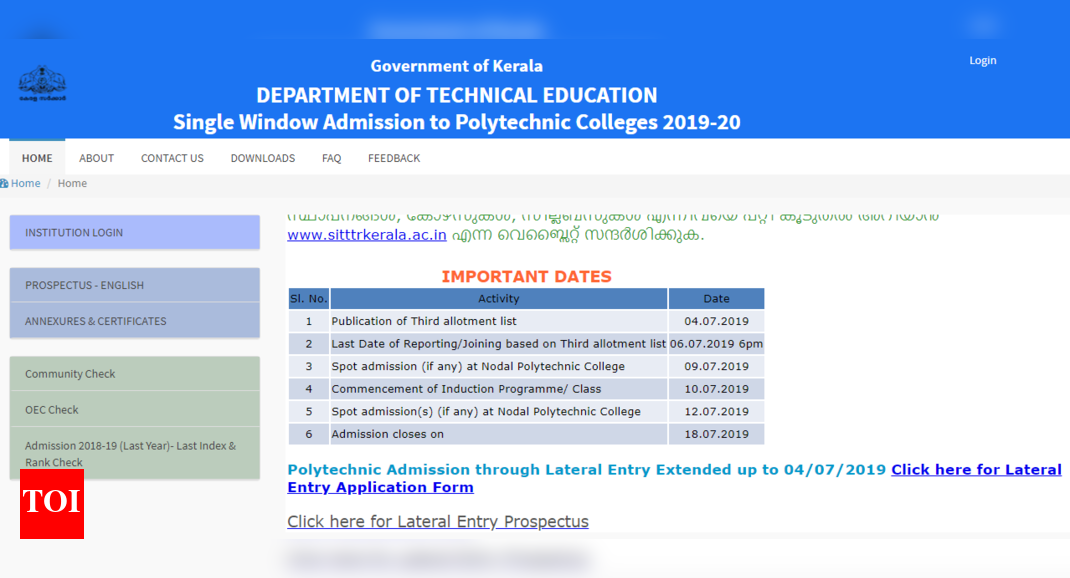This screenshot has width=1070, height=578.
Task: Go to CONTACT US page
Action: pos(172,158)
